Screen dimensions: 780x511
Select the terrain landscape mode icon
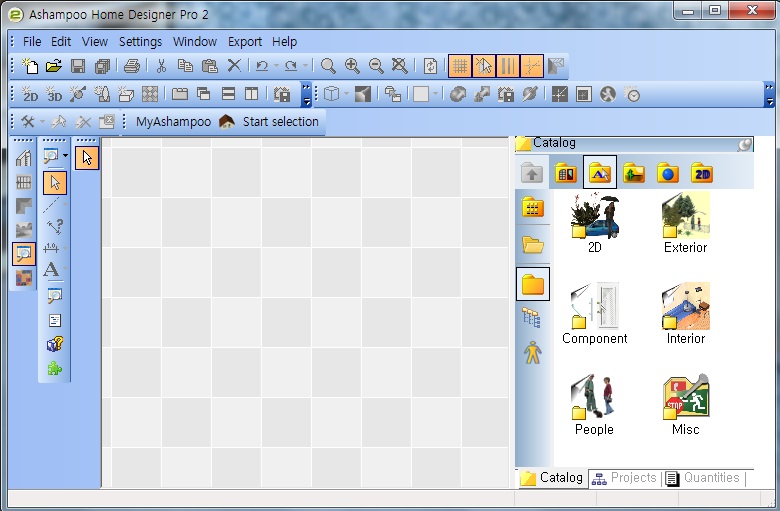click(x=23, y=229)
